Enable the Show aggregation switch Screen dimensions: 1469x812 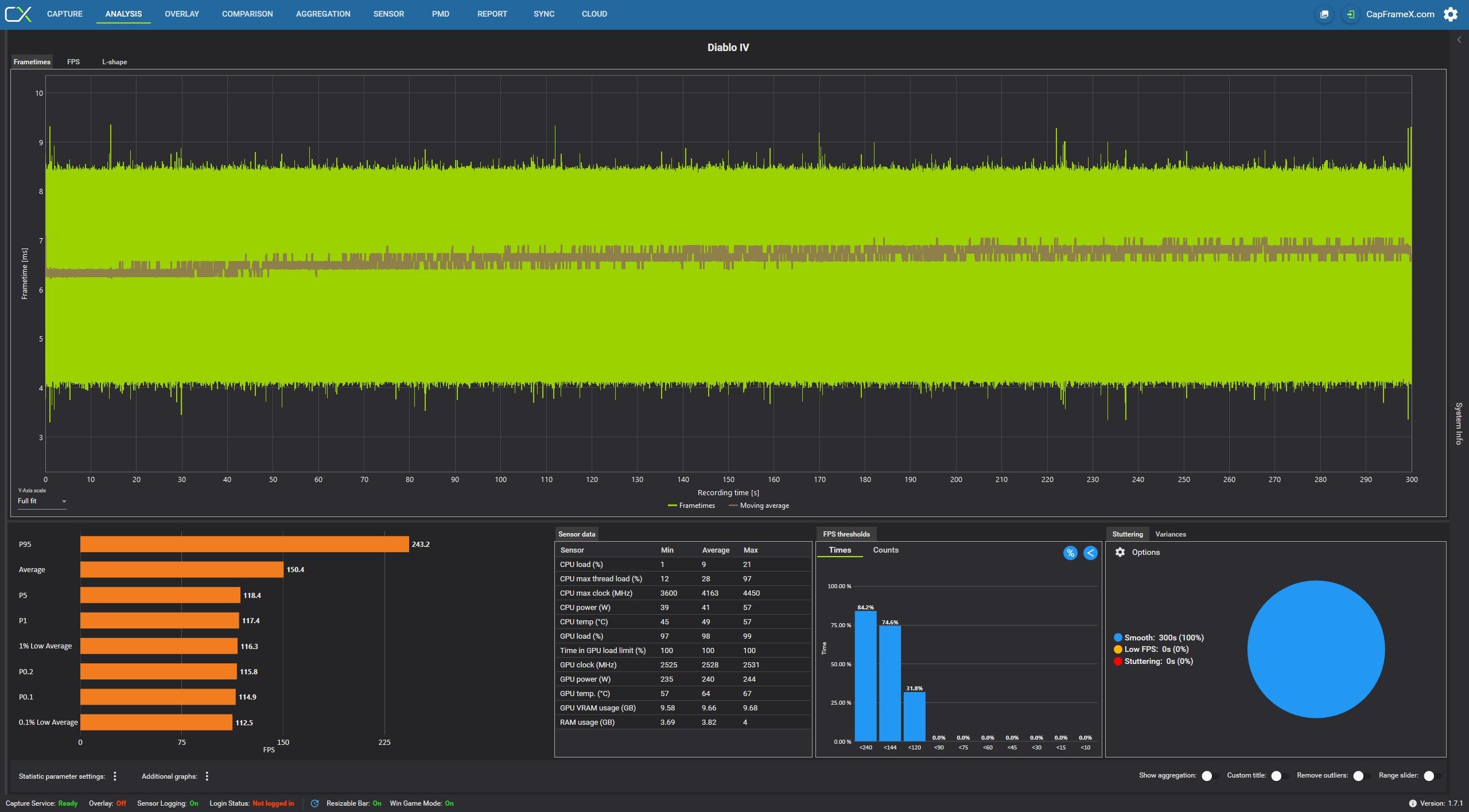tap(1210, 776)
